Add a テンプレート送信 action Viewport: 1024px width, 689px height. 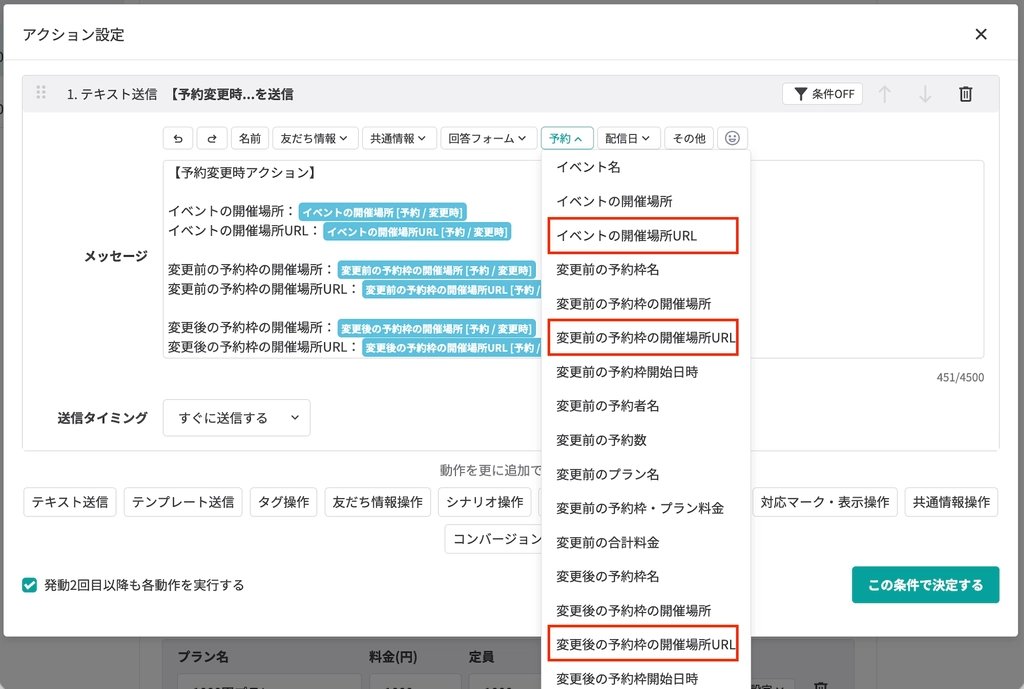click(x=183, y=502)
